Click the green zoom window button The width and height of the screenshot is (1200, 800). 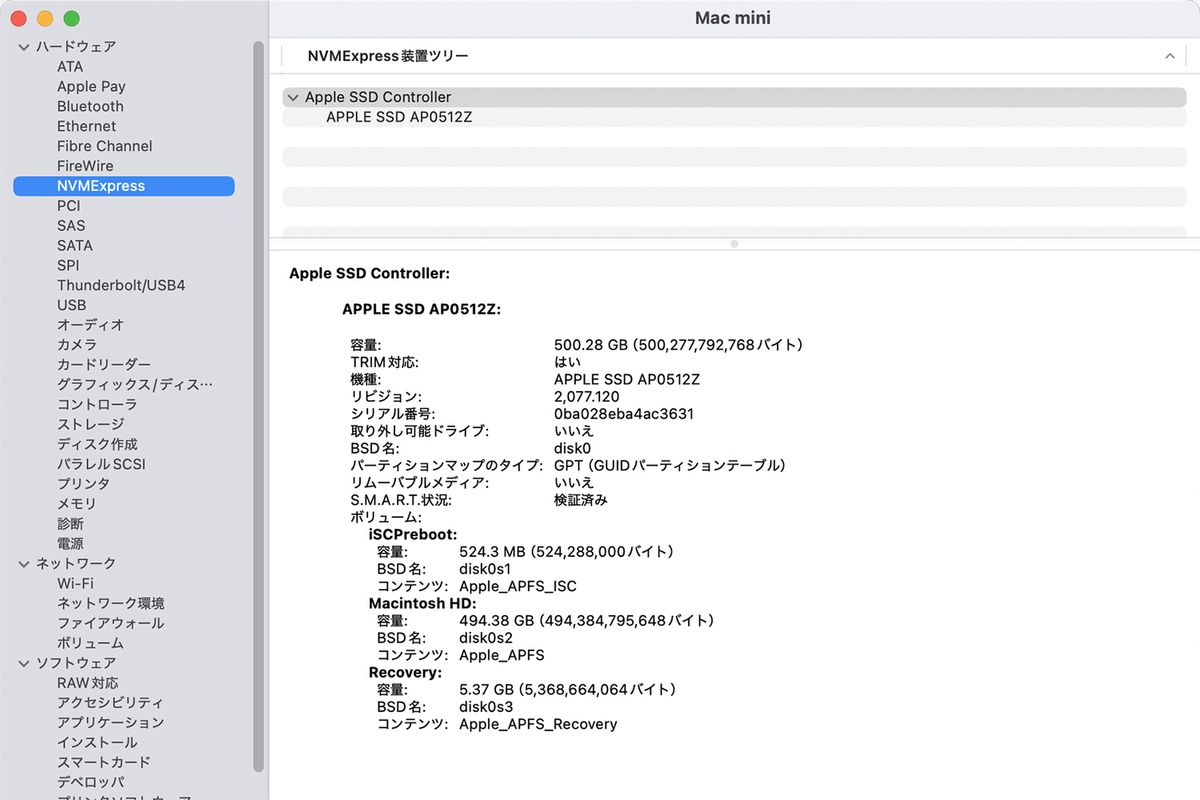coord(71,19)
